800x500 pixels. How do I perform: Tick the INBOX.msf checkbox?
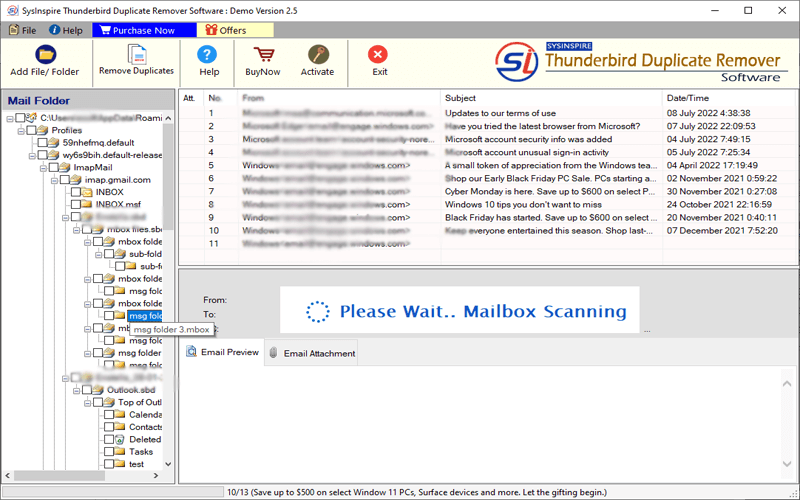76,205
